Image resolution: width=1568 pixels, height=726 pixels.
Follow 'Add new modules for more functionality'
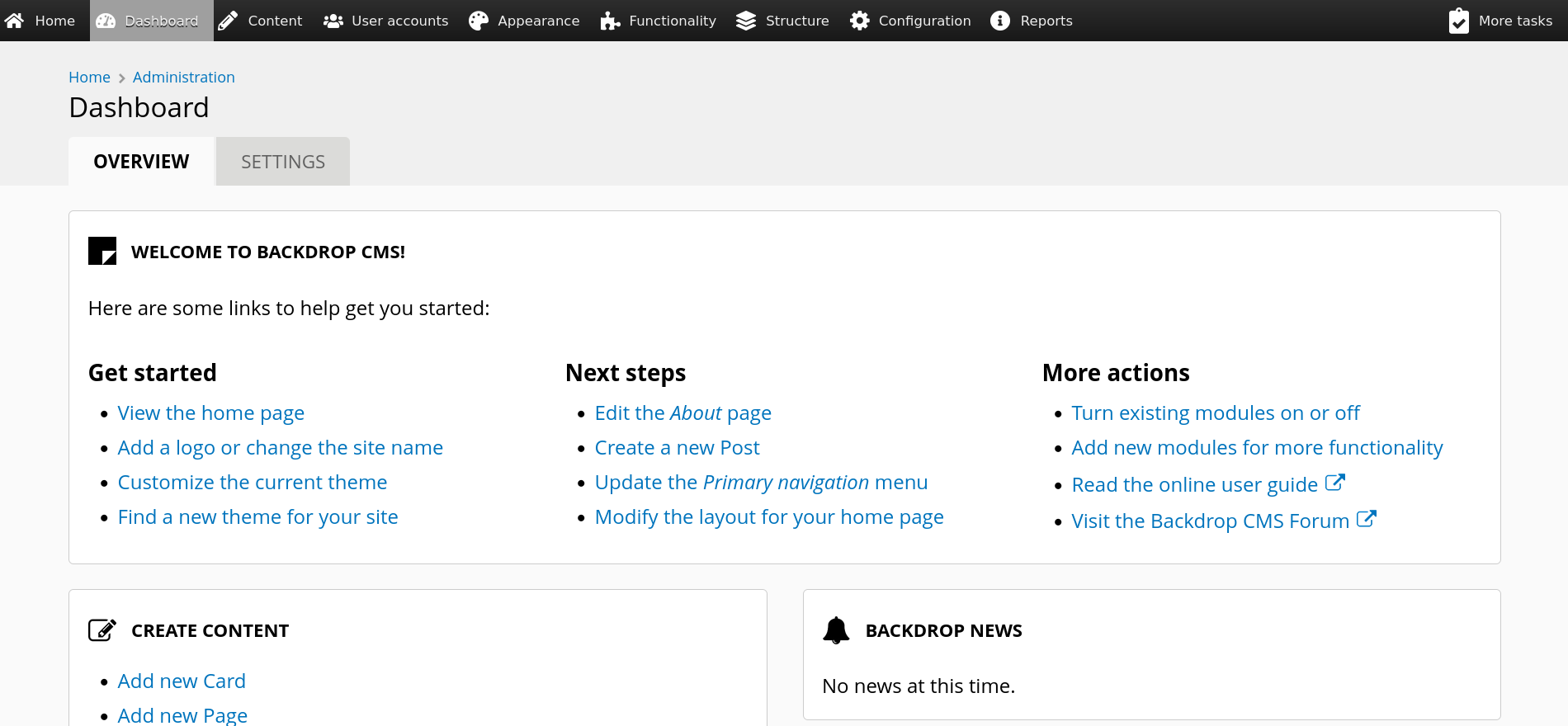(1258, 448)
